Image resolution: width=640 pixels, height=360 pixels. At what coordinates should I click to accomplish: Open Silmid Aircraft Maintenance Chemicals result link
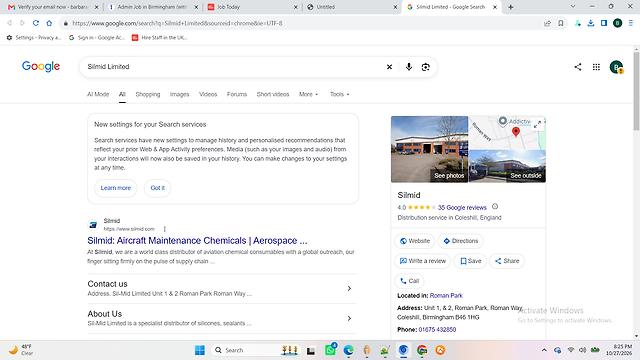click(197, 241)
